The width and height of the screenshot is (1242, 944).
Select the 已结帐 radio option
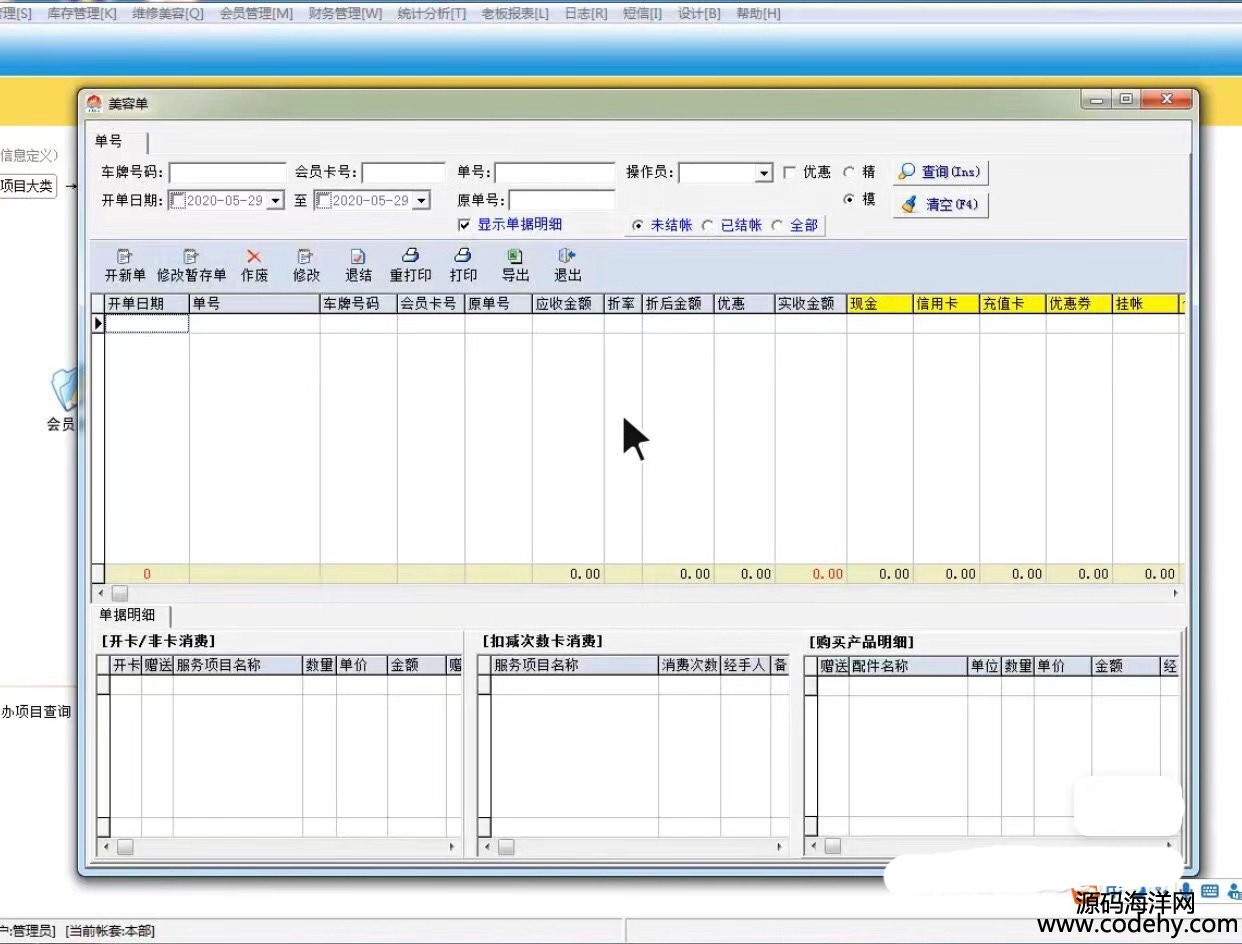tap(708, 226)
